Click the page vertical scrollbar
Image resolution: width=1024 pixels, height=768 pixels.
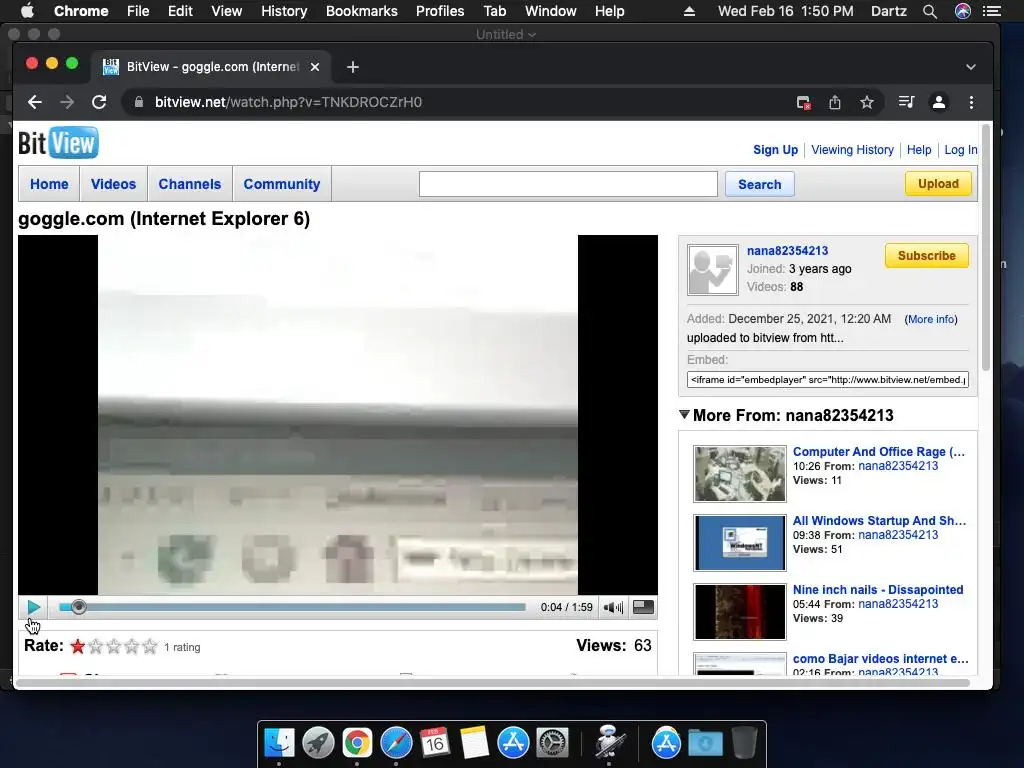coord(985,249)
